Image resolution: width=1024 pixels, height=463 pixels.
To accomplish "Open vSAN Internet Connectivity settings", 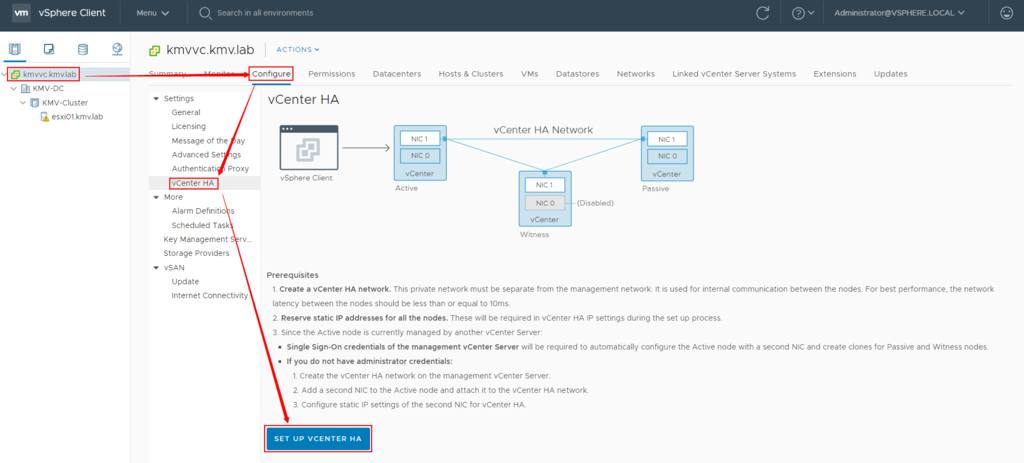I will click(x=210, y=296).
